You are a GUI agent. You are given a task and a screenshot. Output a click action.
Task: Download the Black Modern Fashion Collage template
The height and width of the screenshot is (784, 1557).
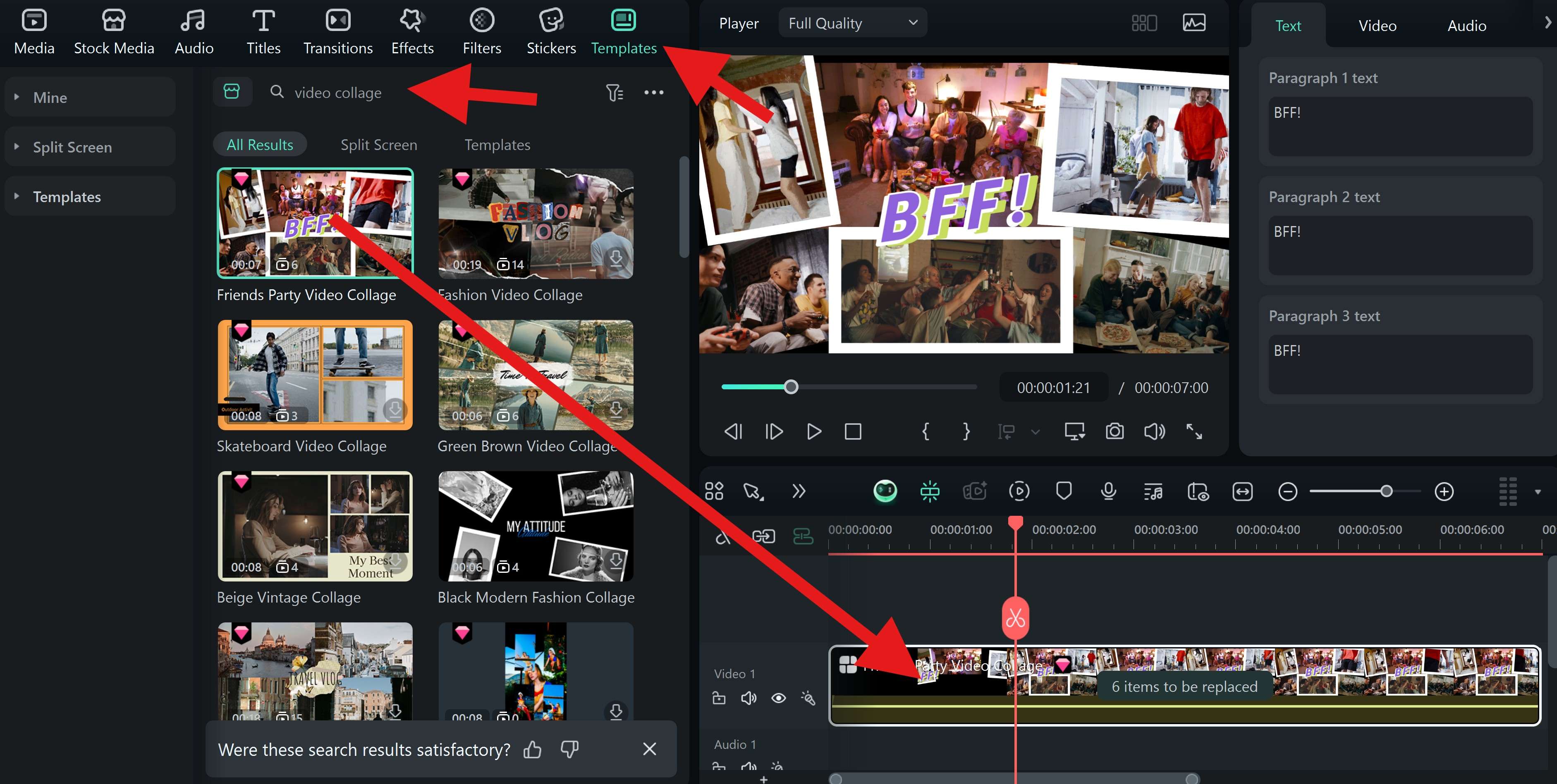(615, 560)
